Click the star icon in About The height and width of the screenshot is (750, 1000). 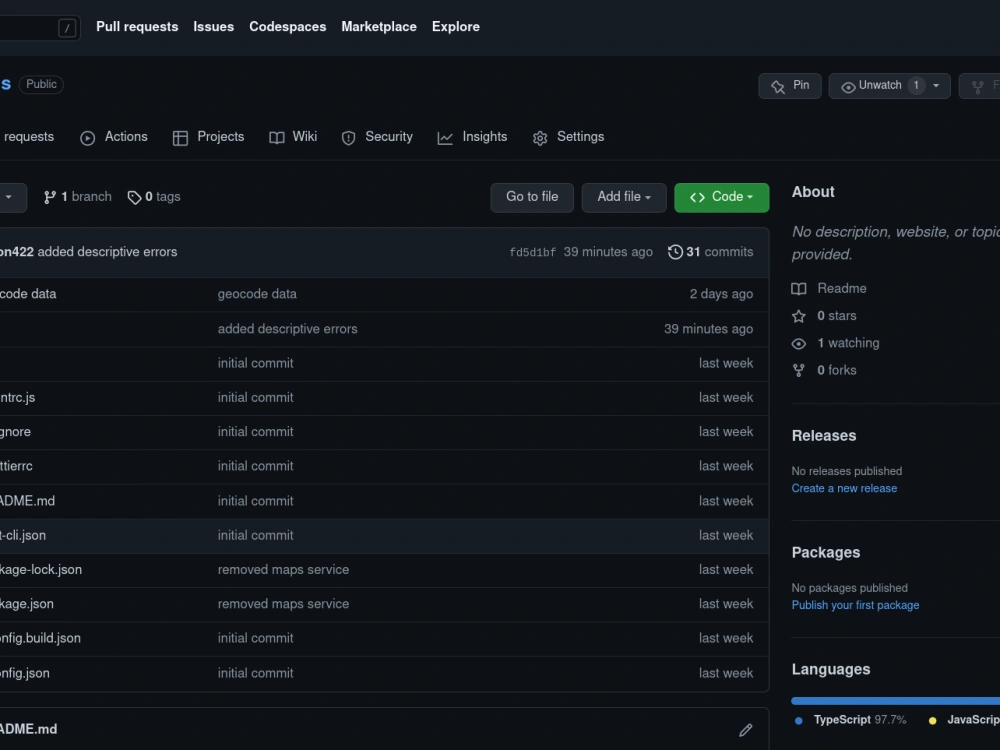tap(798, 316)
